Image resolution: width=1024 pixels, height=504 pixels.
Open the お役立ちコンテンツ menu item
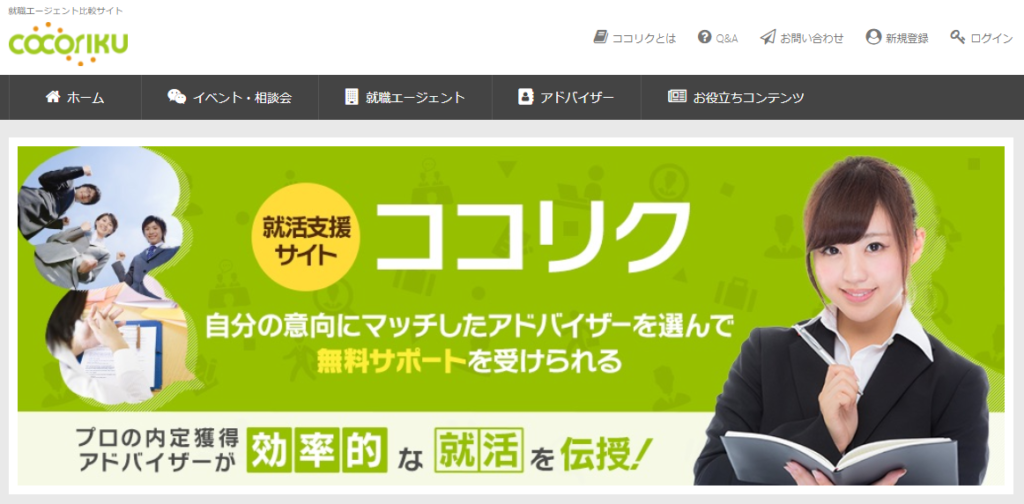736,97
